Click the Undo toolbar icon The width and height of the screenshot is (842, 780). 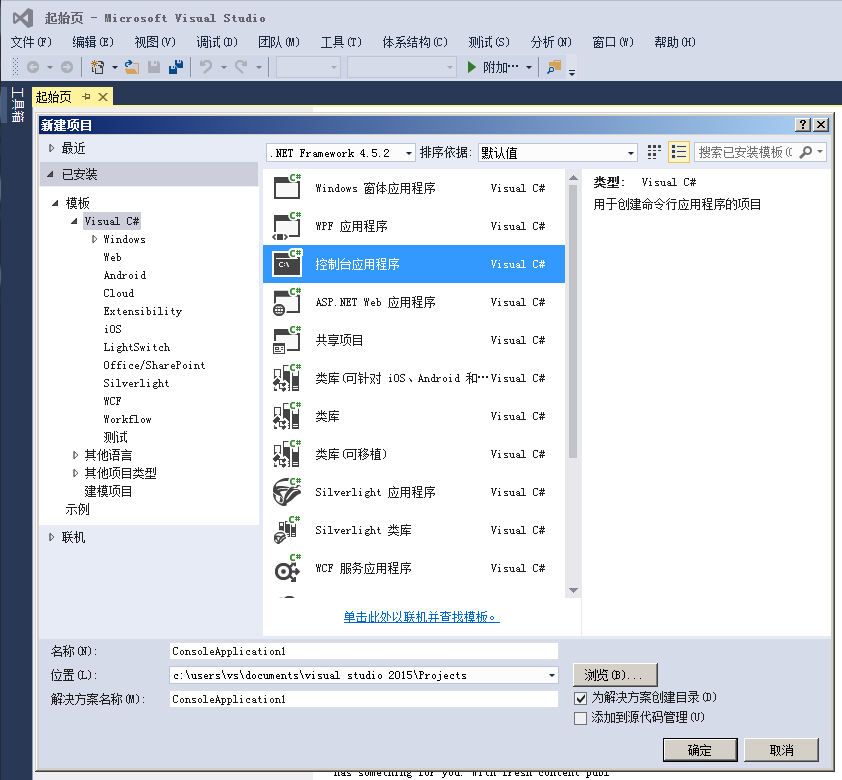[206, 67]
